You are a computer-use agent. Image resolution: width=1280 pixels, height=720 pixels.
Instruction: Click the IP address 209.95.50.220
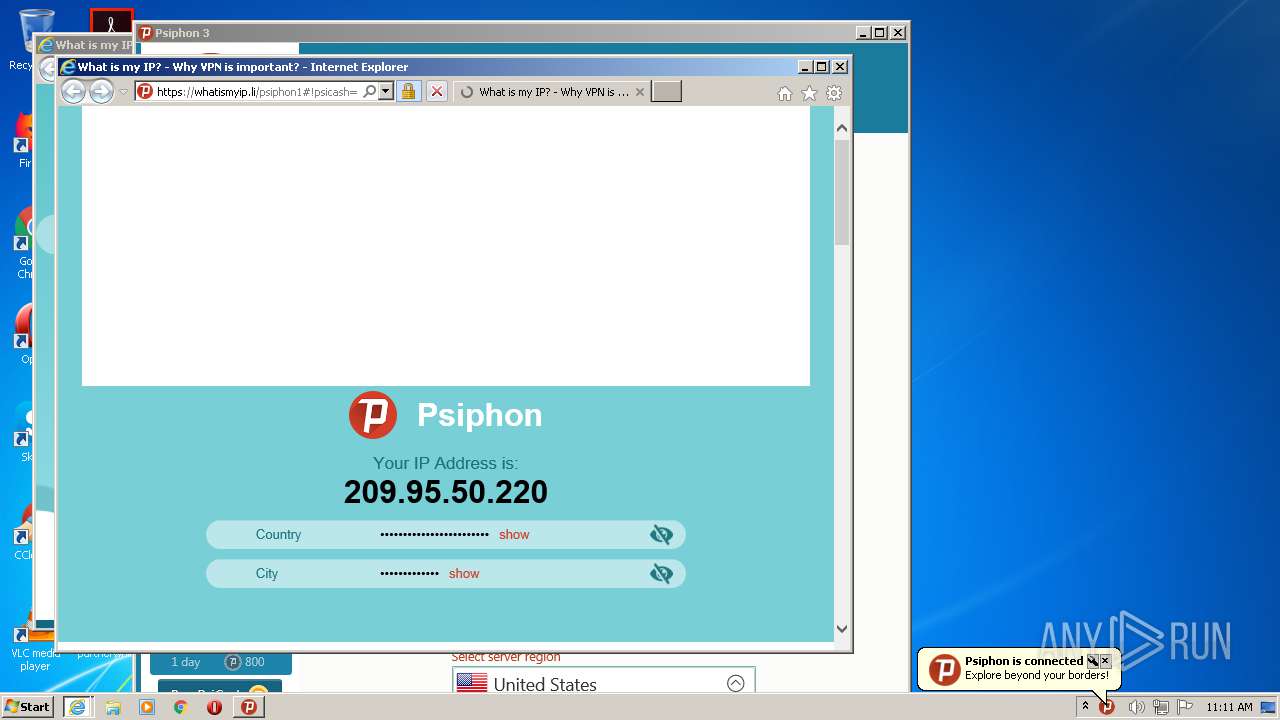446,492
